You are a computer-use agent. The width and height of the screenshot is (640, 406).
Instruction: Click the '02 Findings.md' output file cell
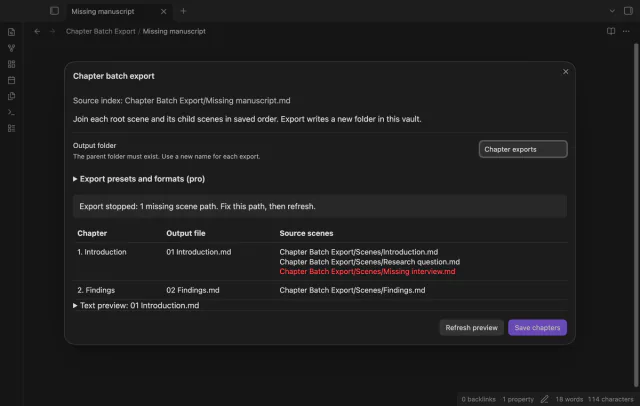click(193, 290)
